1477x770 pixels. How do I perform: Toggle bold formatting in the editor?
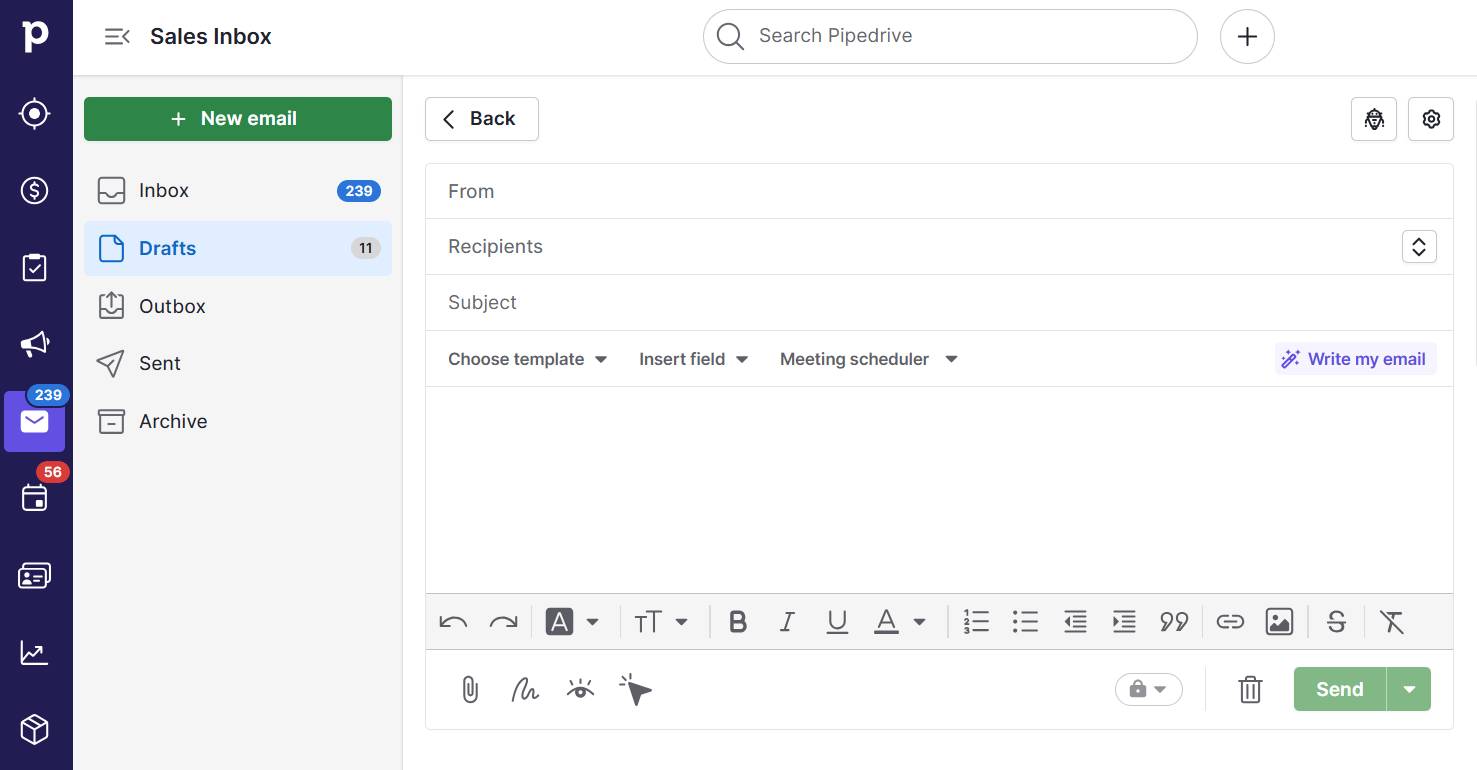point(737,621)
